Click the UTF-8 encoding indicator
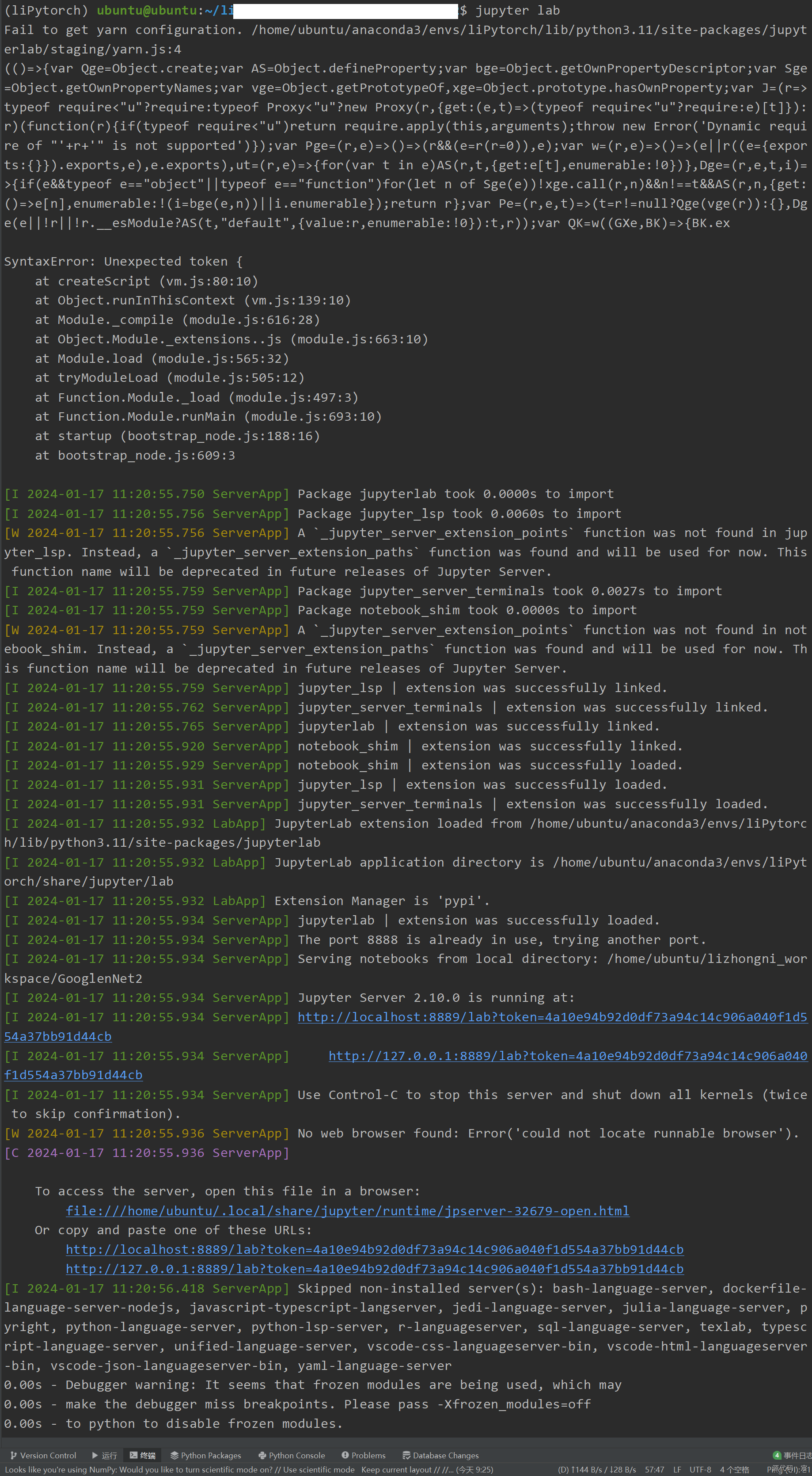 pyautogui.click(x=700, y=1470)
